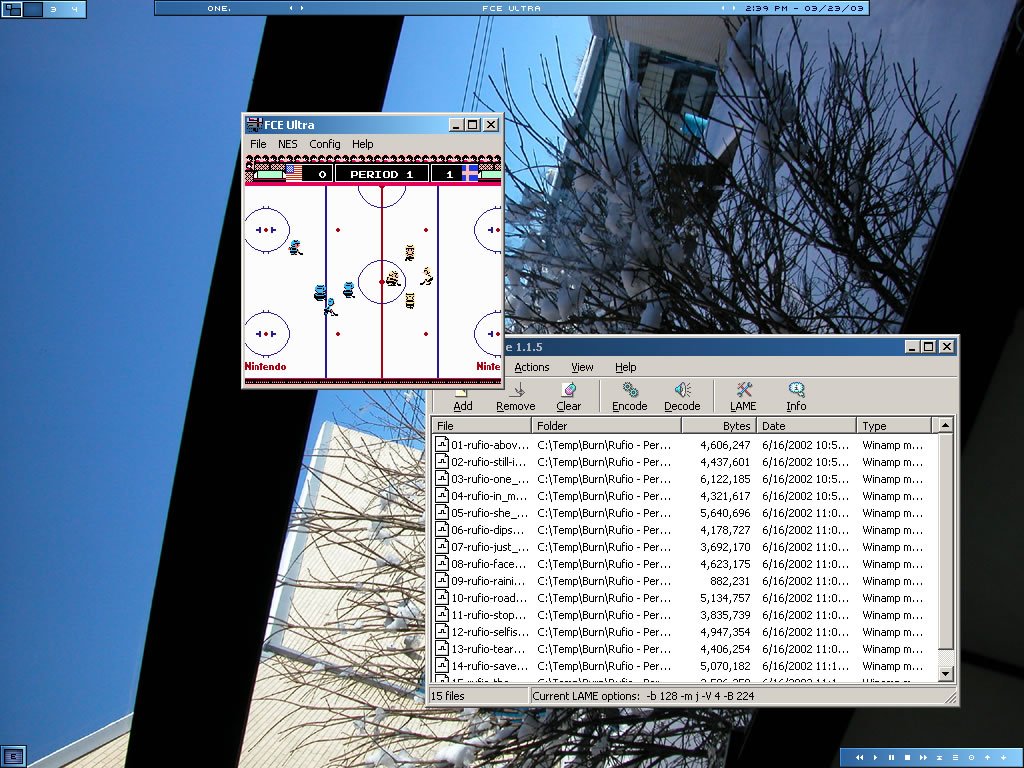This screenshot has height=768, width=1024.
Task: Click play in bottom media control bar
Action: point(876,758)
